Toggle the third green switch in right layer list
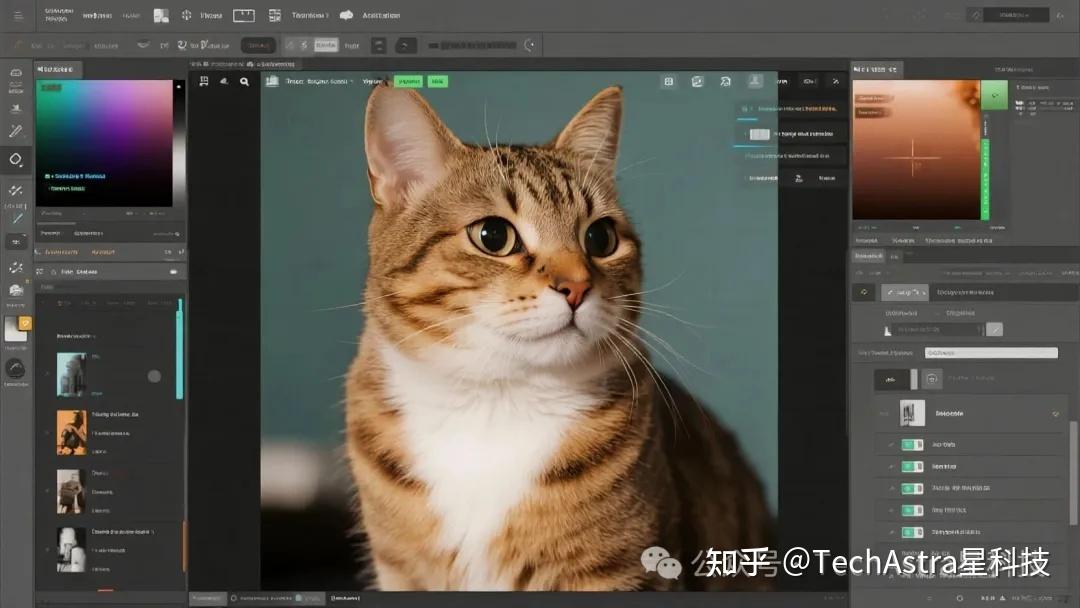 [x=911, y=489]
